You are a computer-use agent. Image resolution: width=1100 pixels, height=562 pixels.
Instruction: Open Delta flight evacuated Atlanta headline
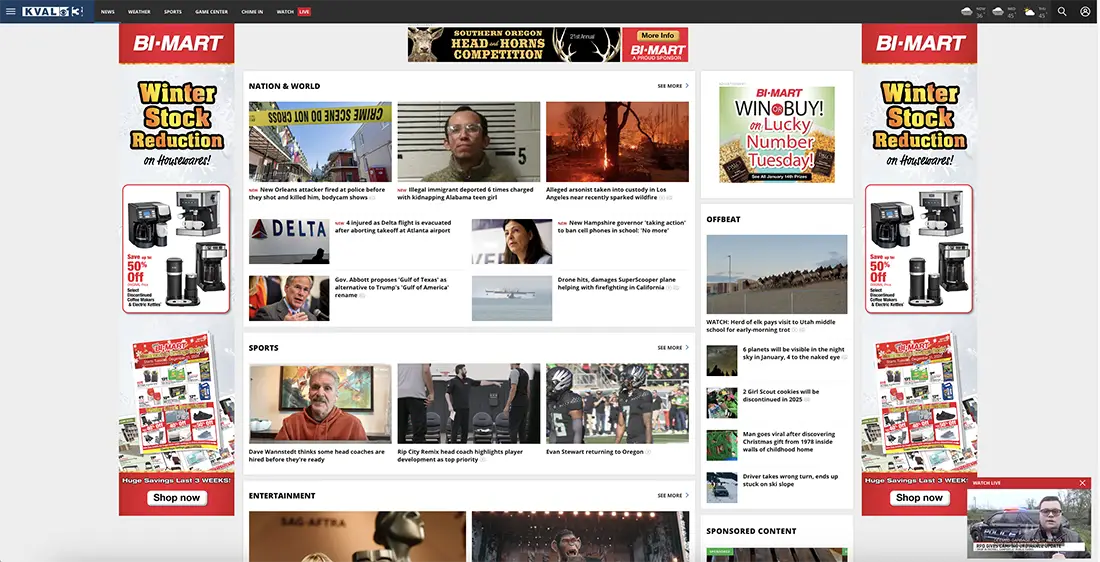(393, 227)
